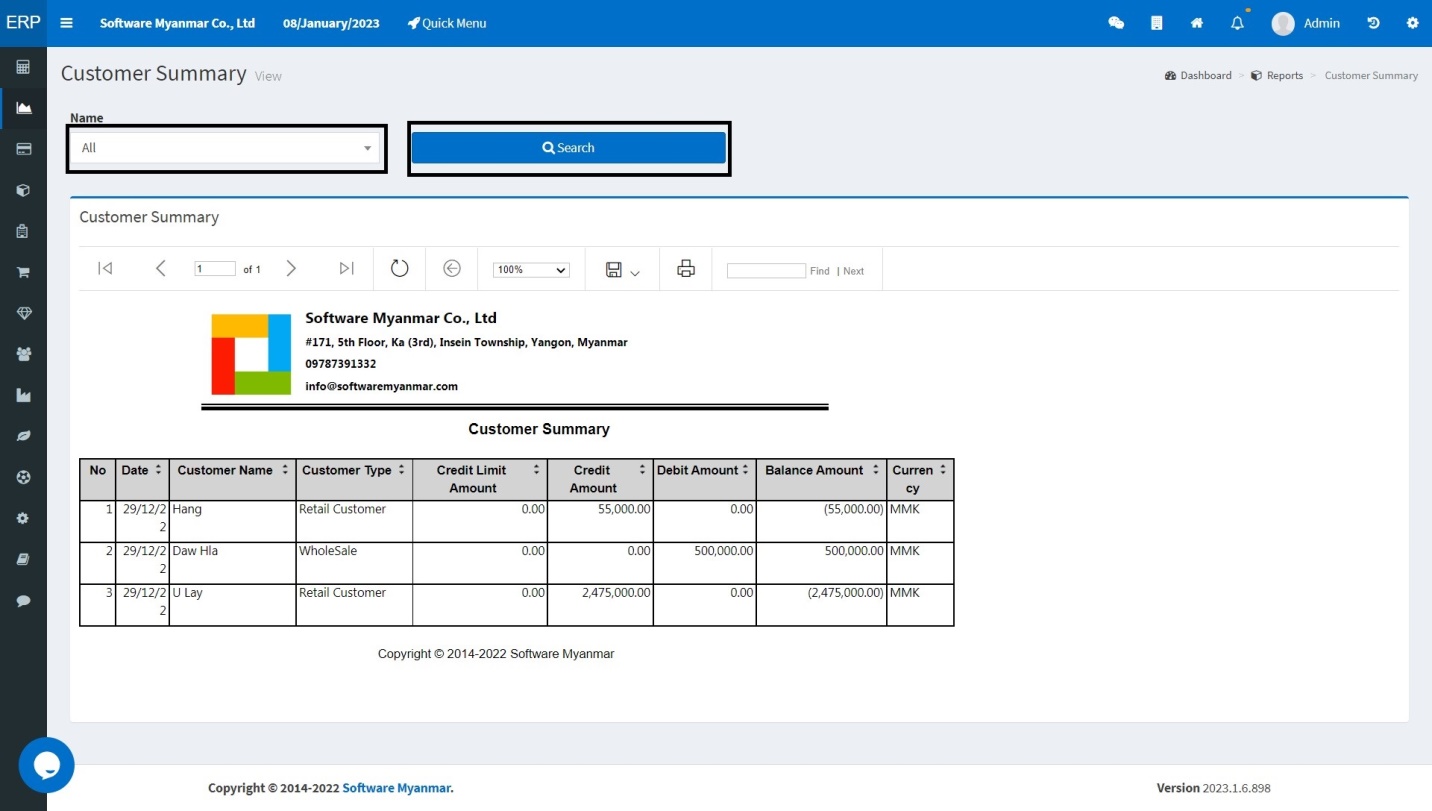Viewport: 1432px width, 811px height.
Task: Open the WeChat chat icon in header
Action: tap(1116, 23)
